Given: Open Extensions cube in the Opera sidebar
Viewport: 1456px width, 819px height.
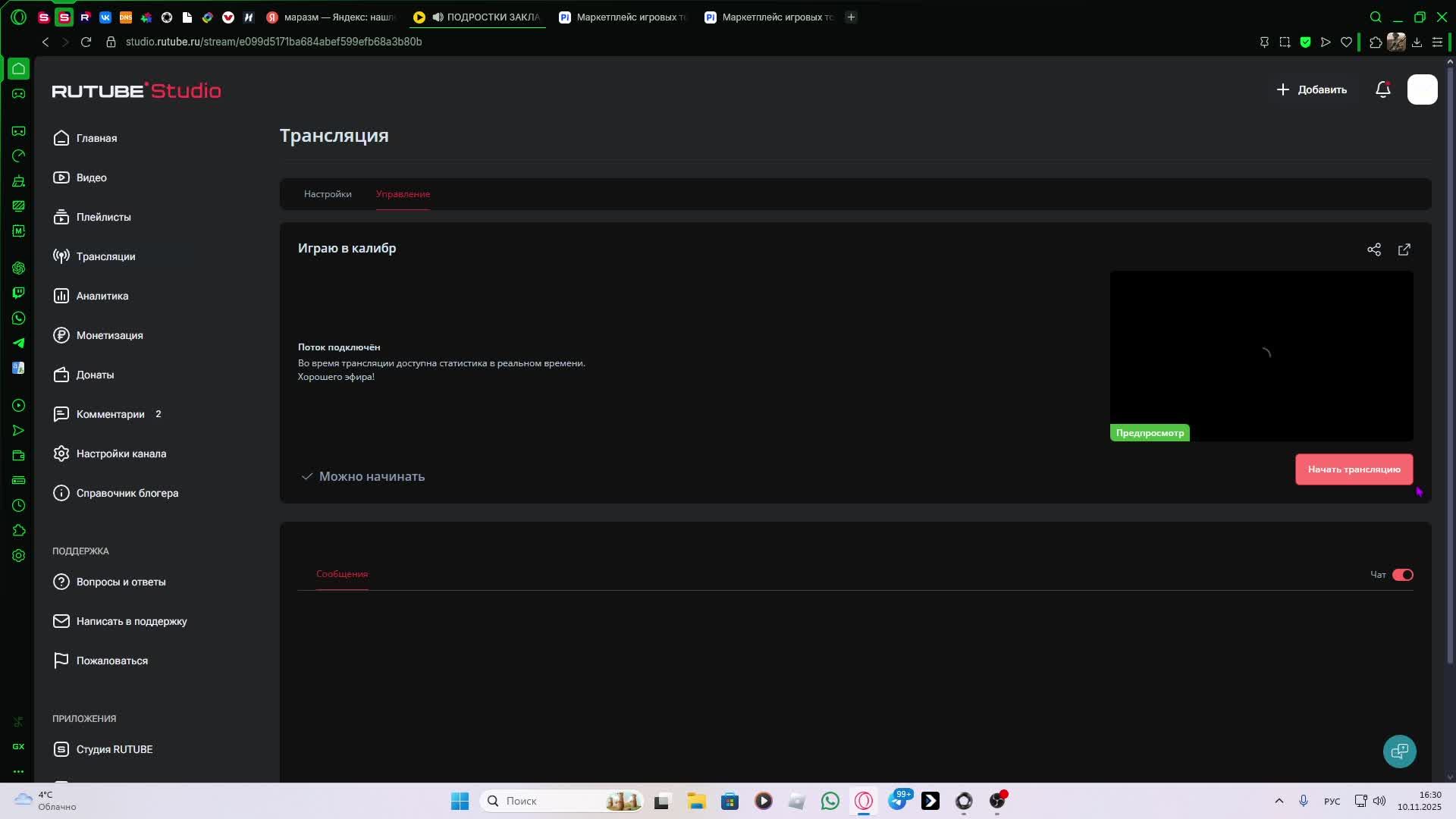Looking at the screenshot, I should (x=19, y=530).
